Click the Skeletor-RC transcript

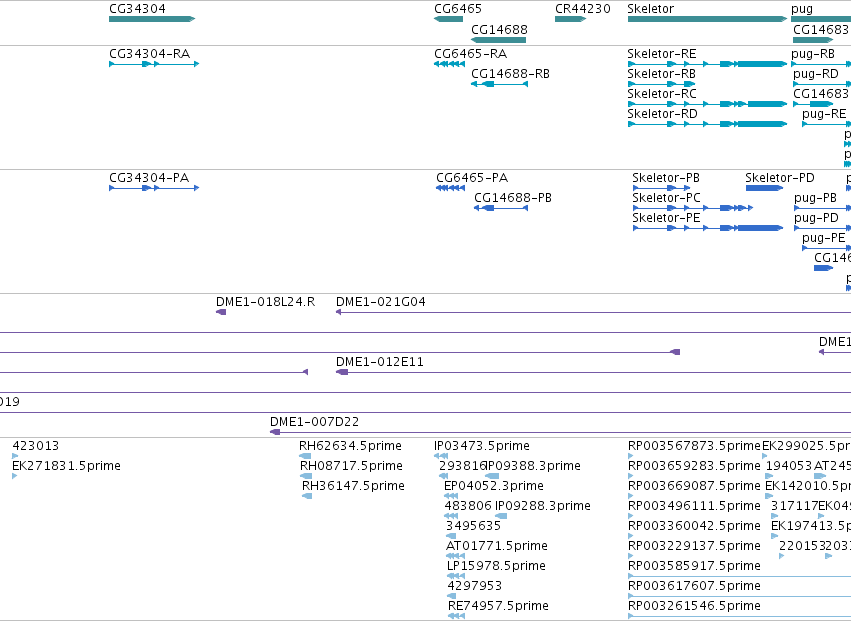coord(707,104)
